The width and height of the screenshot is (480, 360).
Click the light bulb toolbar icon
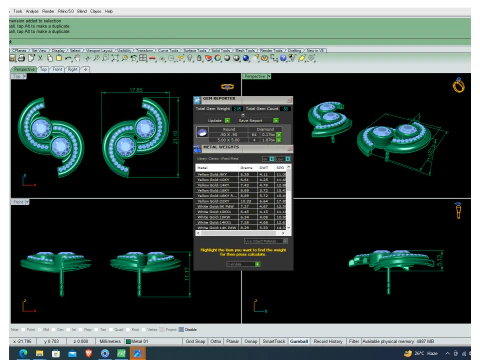coord(190,58)
